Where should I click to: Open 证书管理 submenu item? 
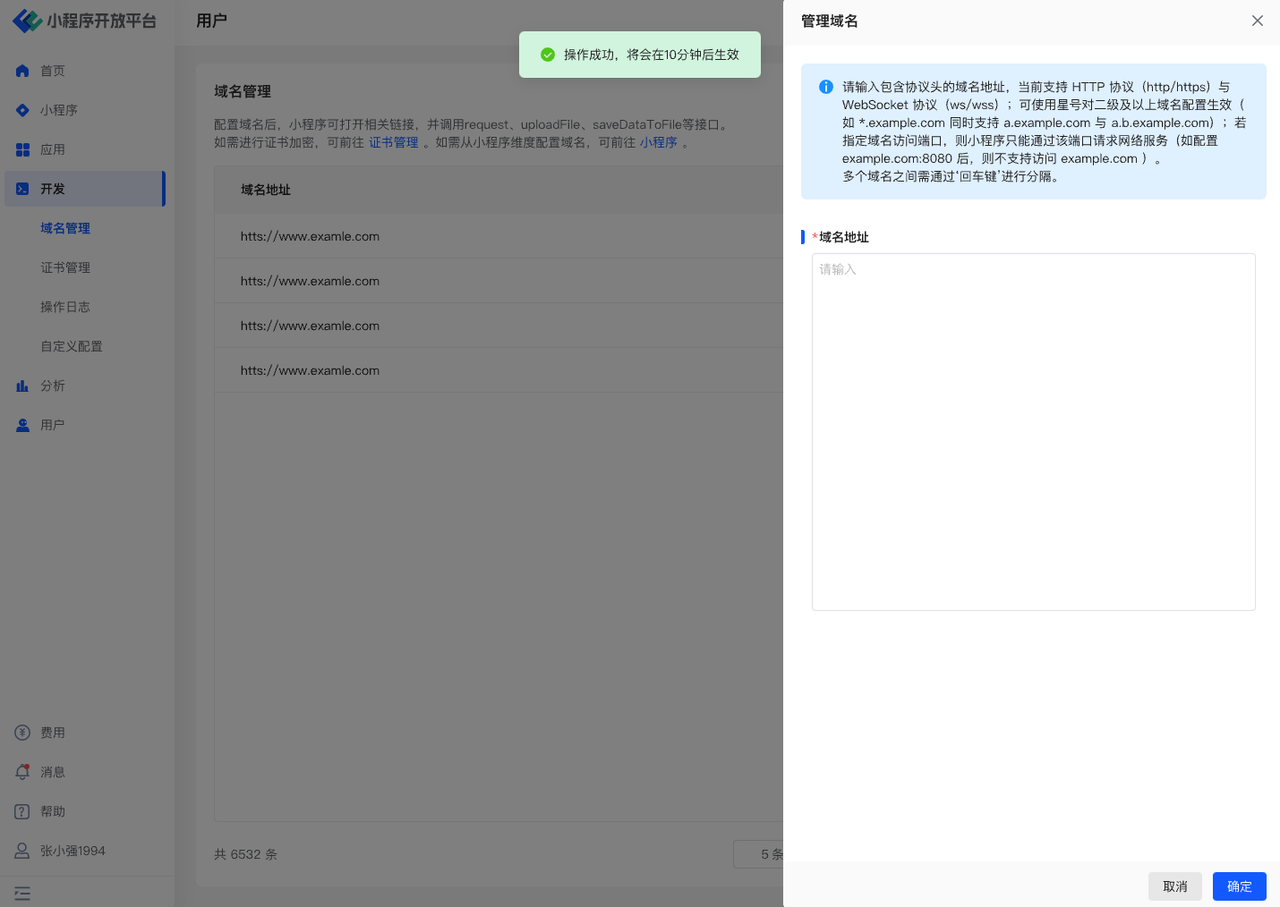[65, 268]
